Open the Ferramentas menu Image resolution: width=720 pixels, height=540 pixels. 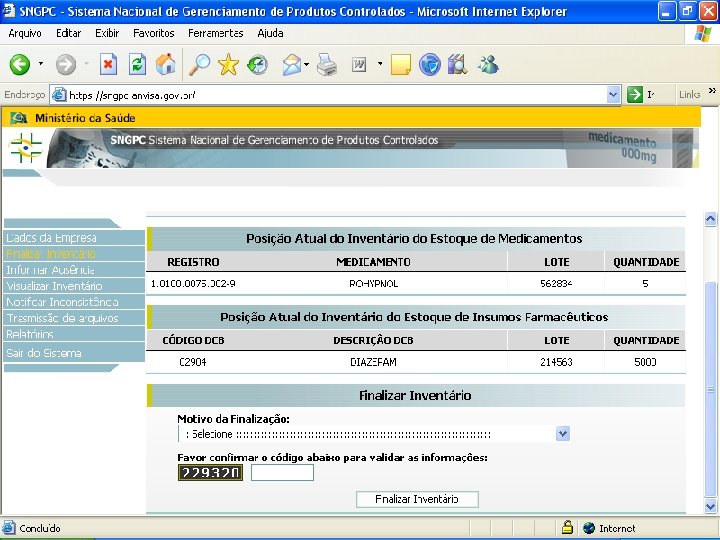[215, 33]
